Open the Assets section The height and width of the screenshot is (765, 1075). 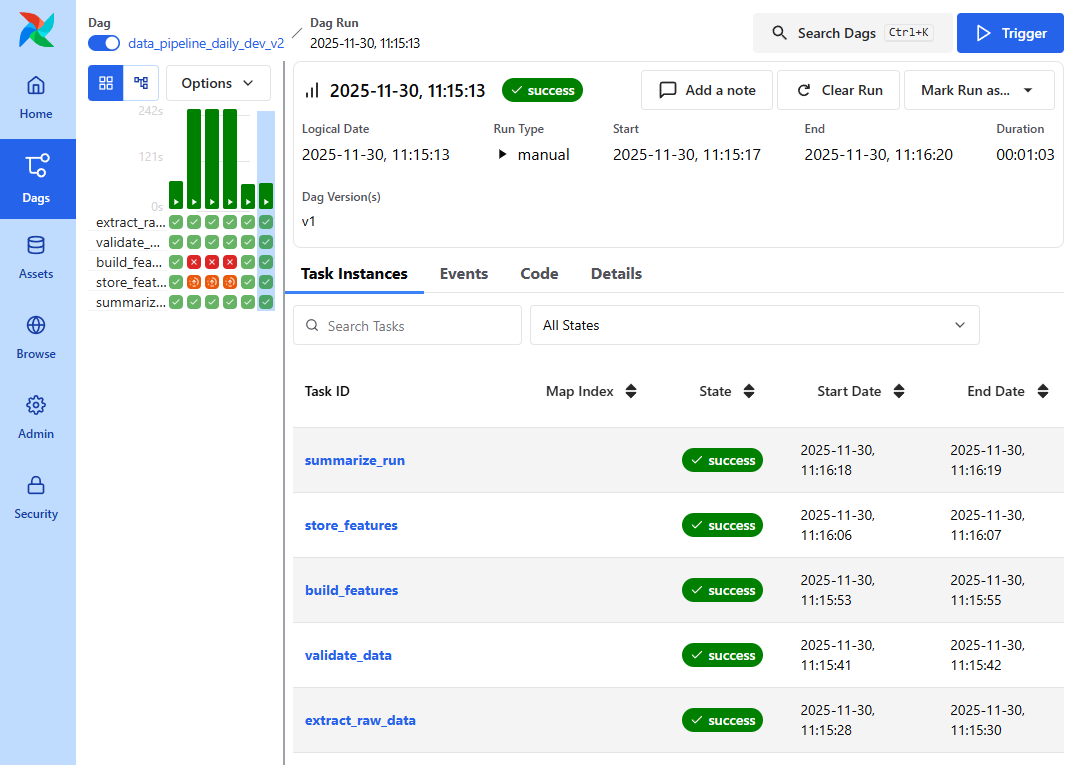36,258
